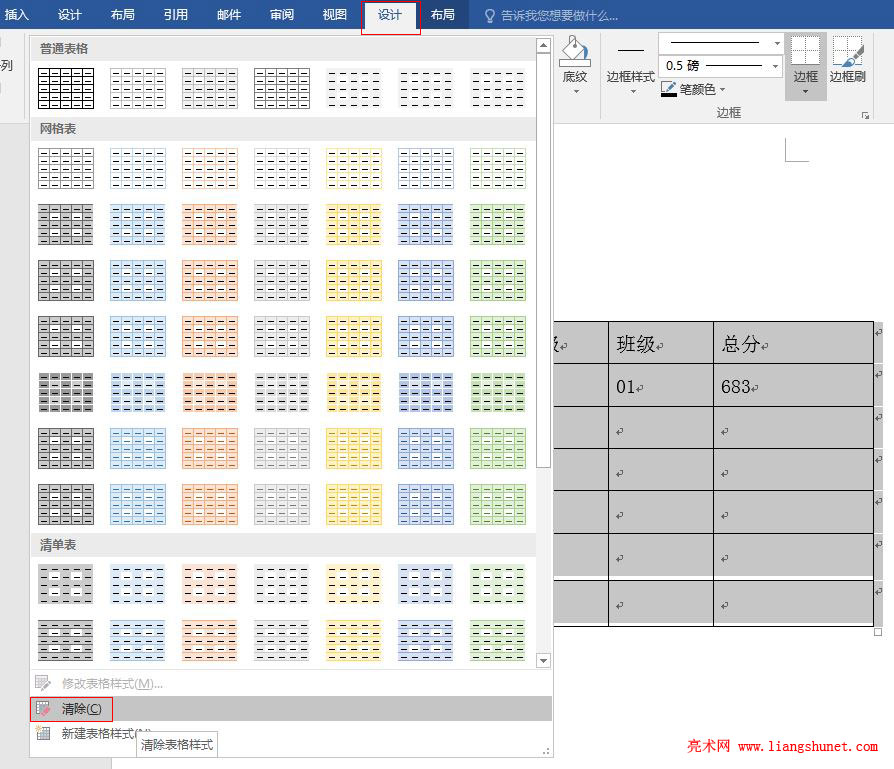The image size is (894, 769).
Task: Click 清除(C) to clear the table style
Action: 80,707
